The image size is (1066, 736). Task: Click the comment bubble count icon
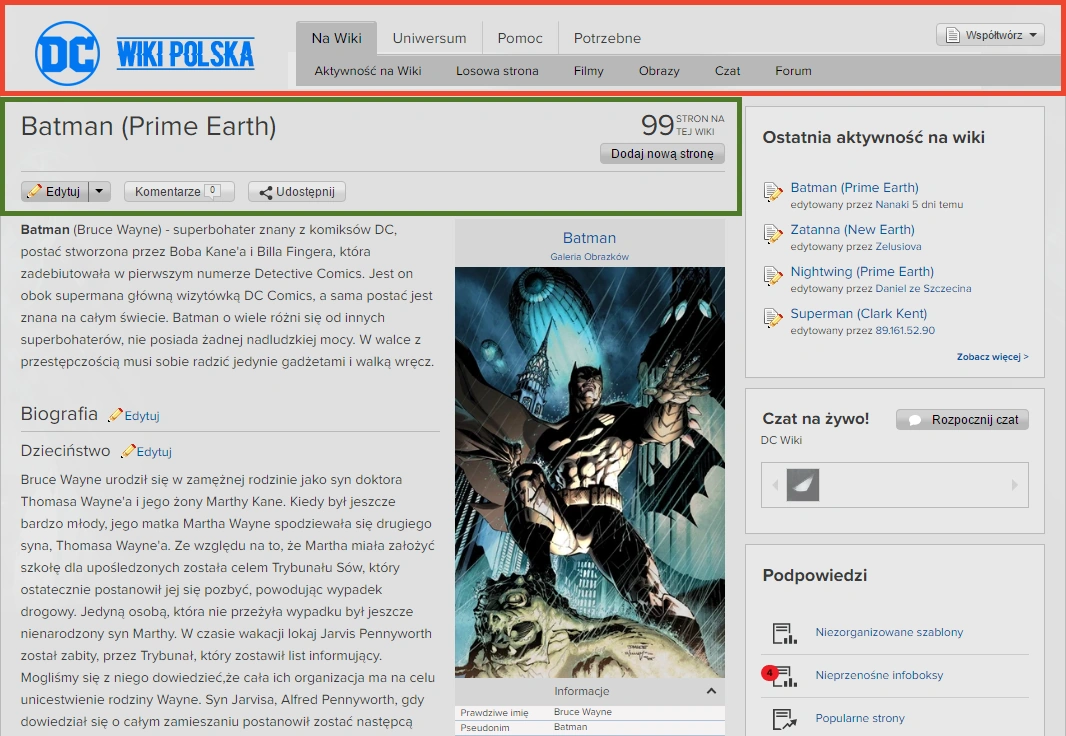213,191
